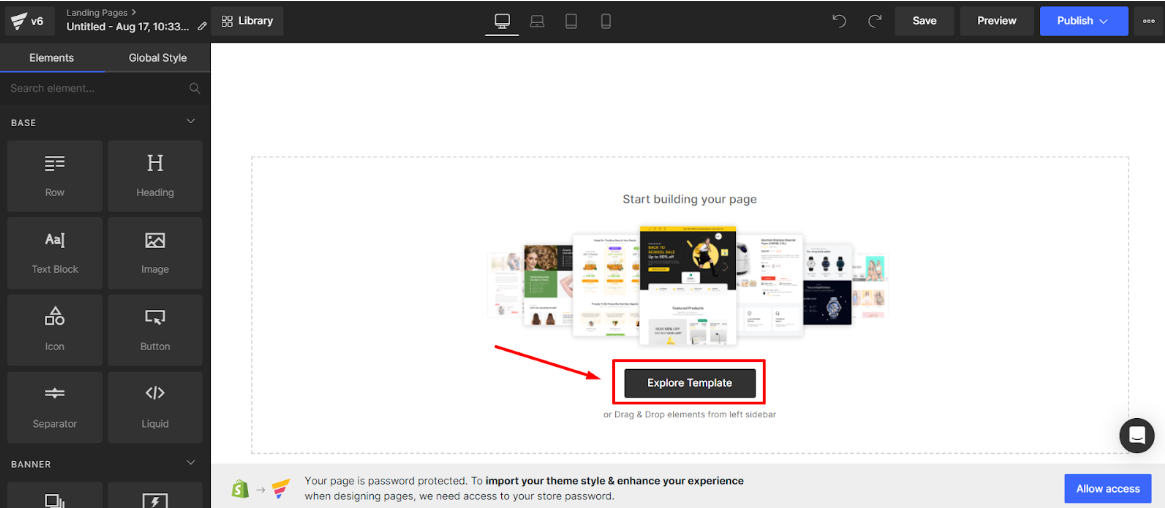Pick the Row element
Screen dimensions: 1165x508
[55, 176]
